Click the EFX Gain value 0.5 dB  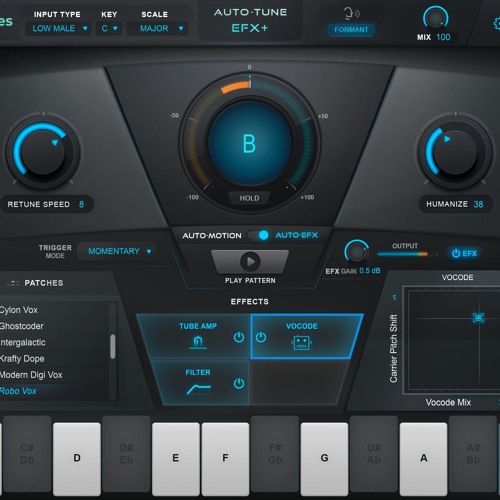tap(370, 271)
